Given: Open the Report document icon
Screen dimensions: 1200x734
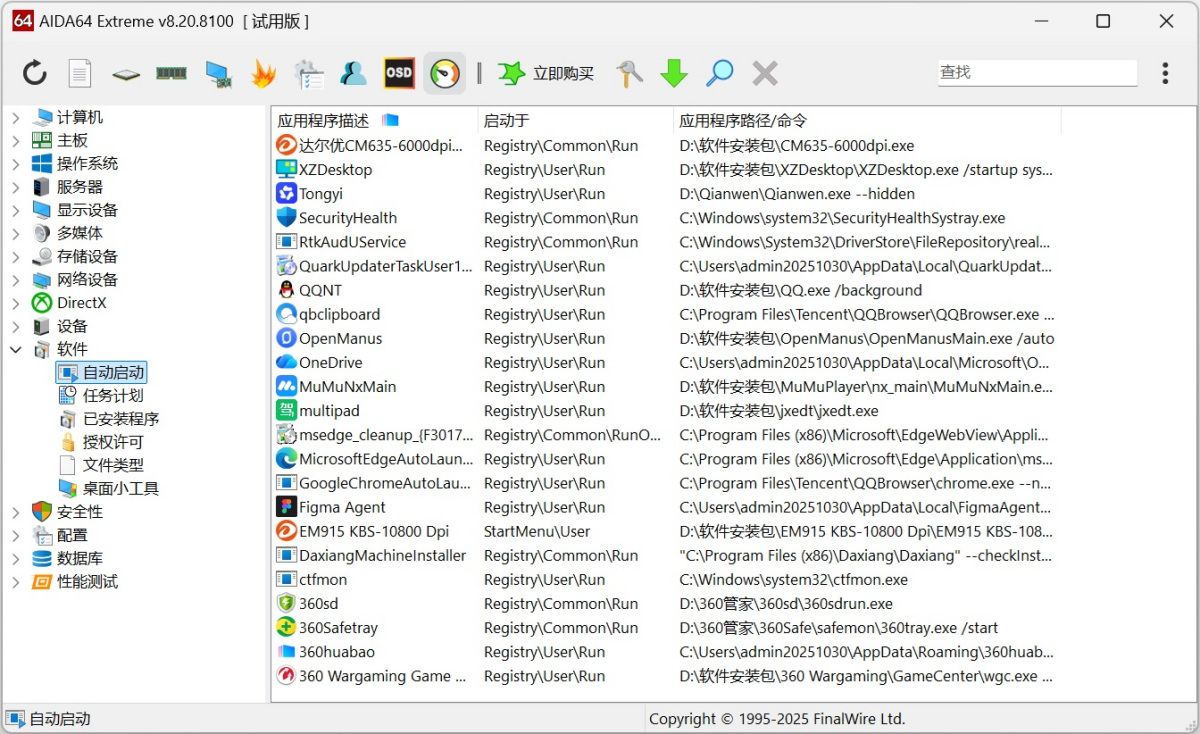Looking at the screenshot, I should [80, 73].
